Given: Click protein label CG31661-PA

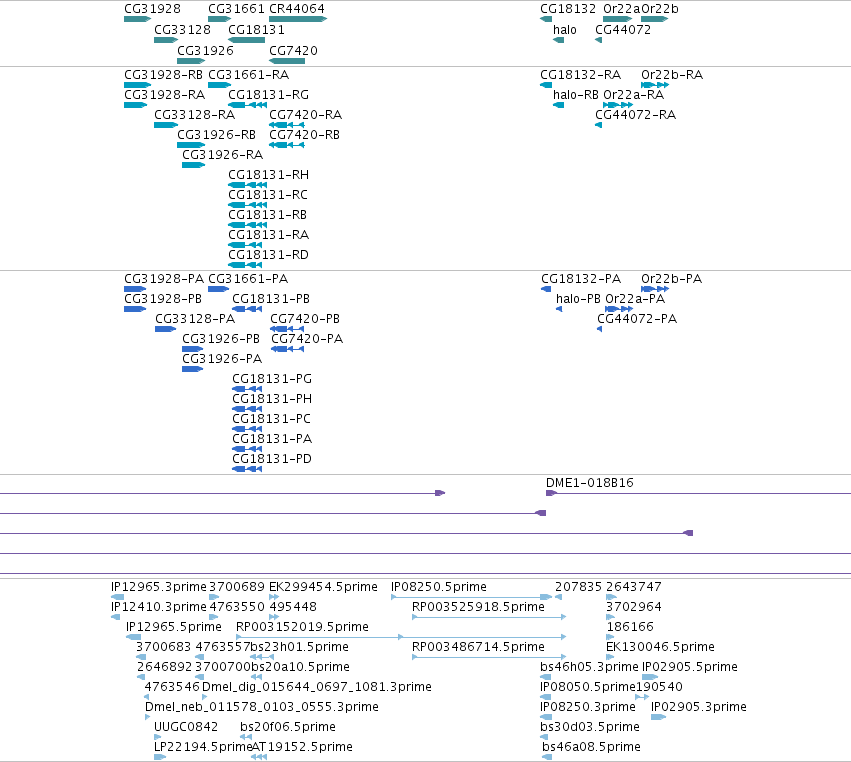Looking at the screenshot, I should point(248,279).
